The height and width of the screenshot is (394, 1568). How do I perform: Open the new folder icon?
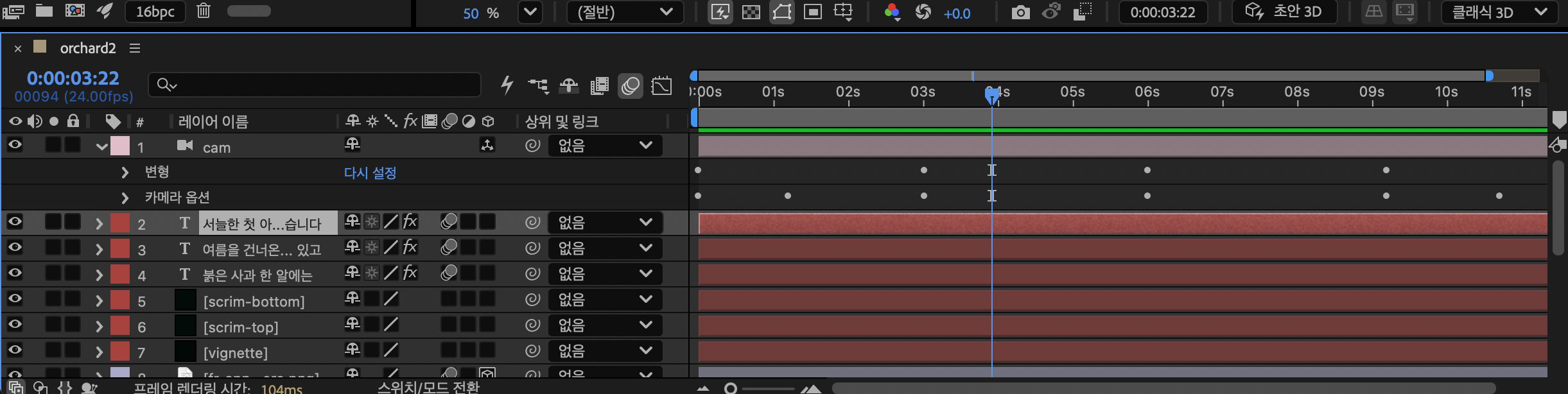(44, 10)
